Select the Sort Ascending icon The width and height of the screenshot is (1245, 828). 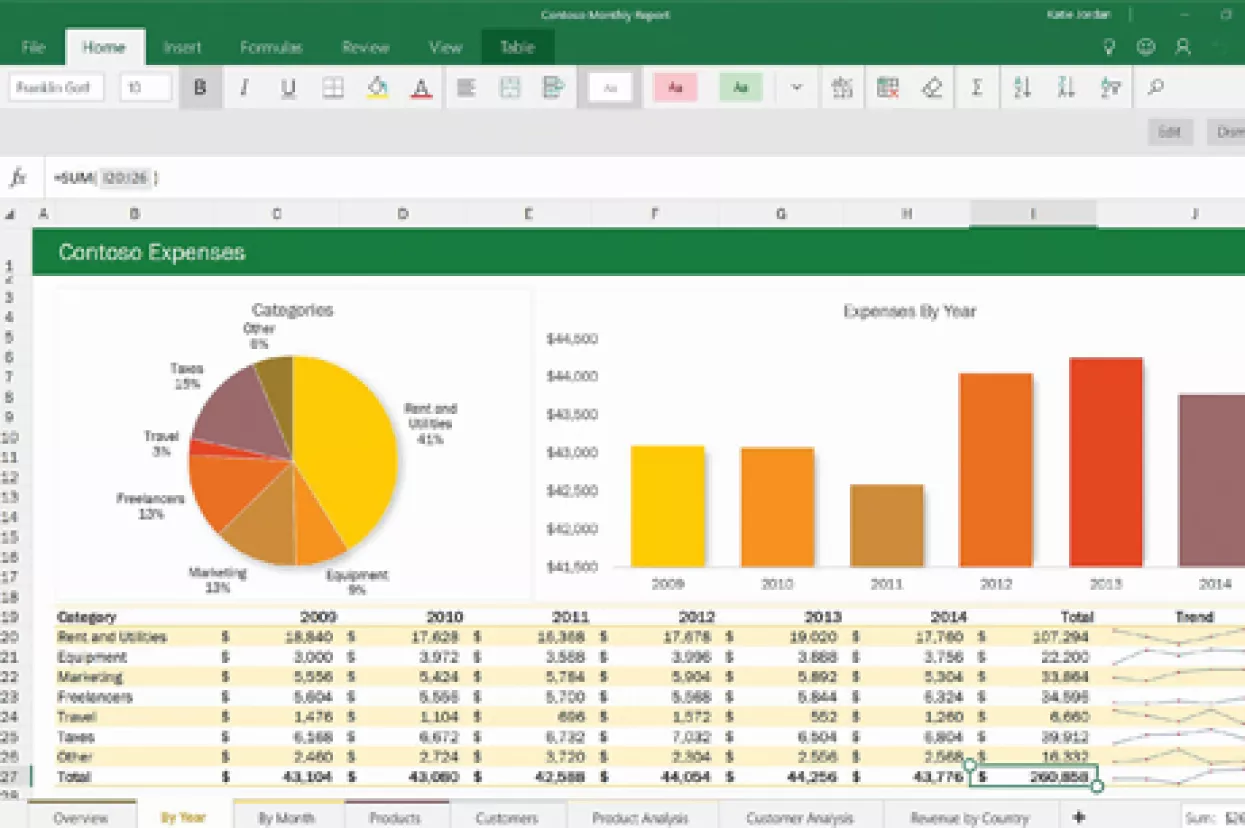[x=1021, y=87]
